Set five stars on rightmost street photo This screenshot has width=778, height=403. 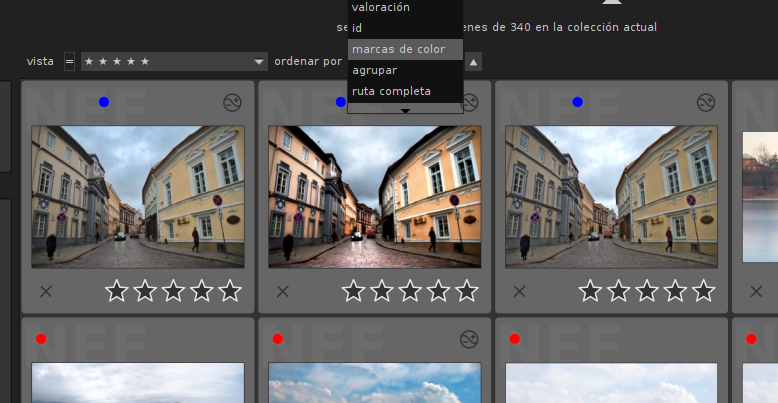coord(703,291)
